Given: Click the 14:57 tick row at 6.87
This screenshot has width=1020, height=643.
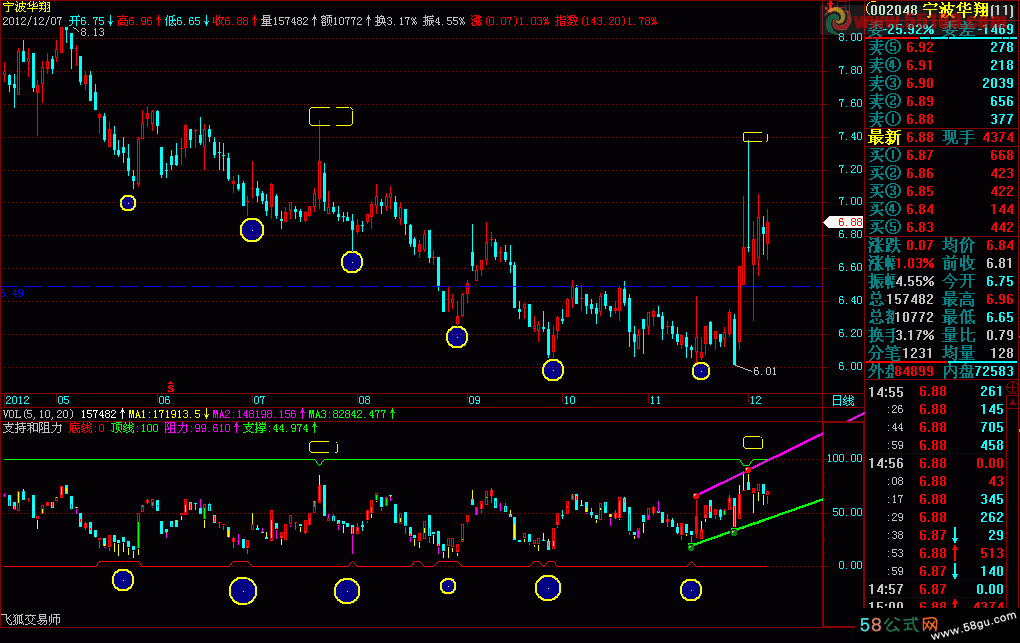Looking at the screenshot, I should 936,590.
